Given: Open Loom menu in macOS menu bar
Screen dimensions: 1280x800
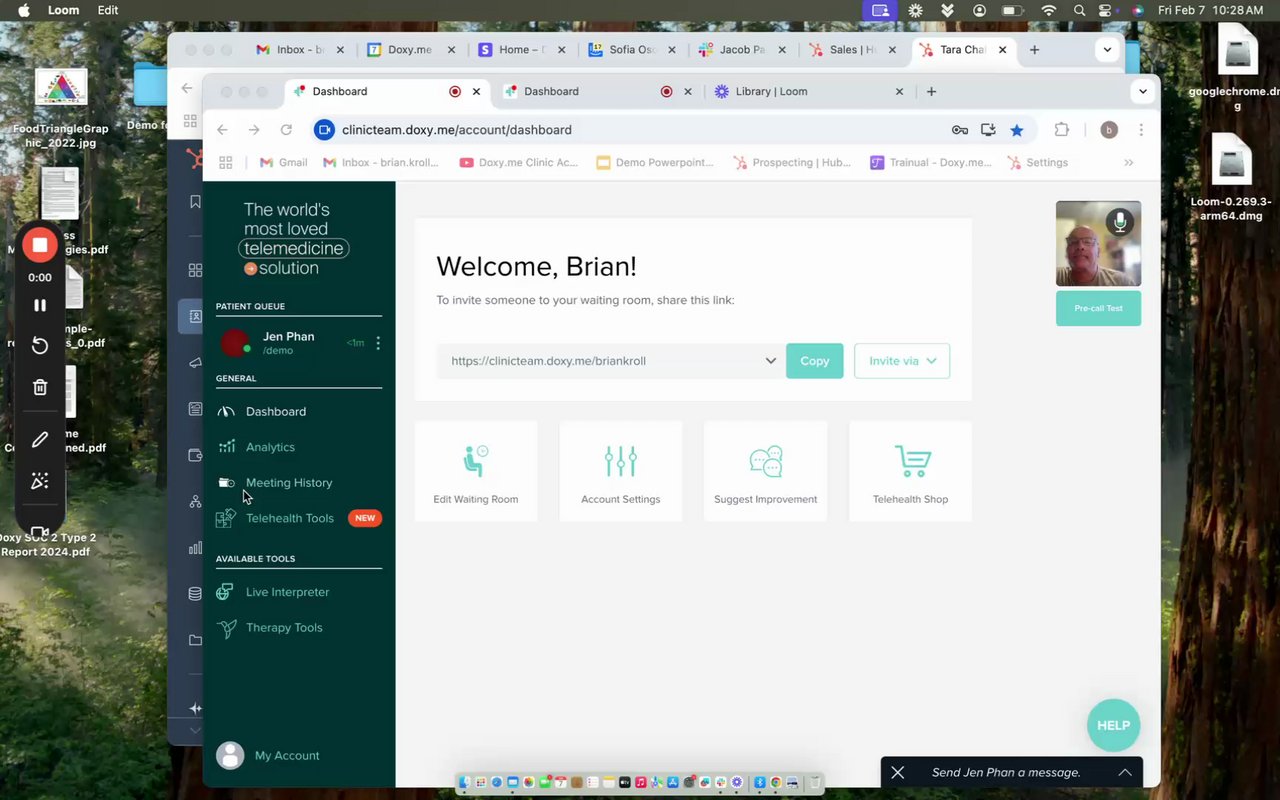Looking at the screenshot, I should (x=64, y=10).
